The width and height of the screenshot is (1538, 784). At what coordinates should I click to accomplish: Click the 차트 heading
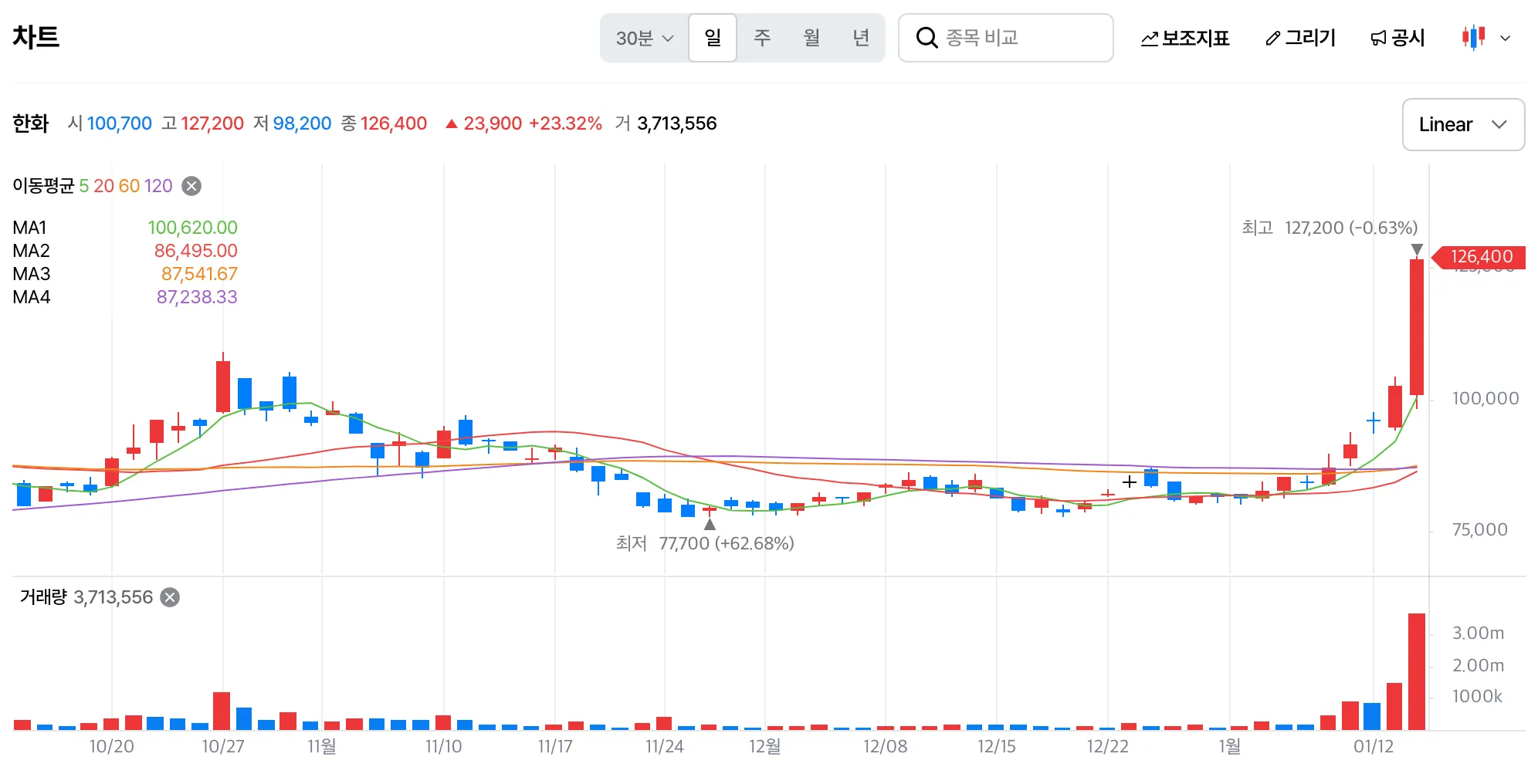click(36, 36)
